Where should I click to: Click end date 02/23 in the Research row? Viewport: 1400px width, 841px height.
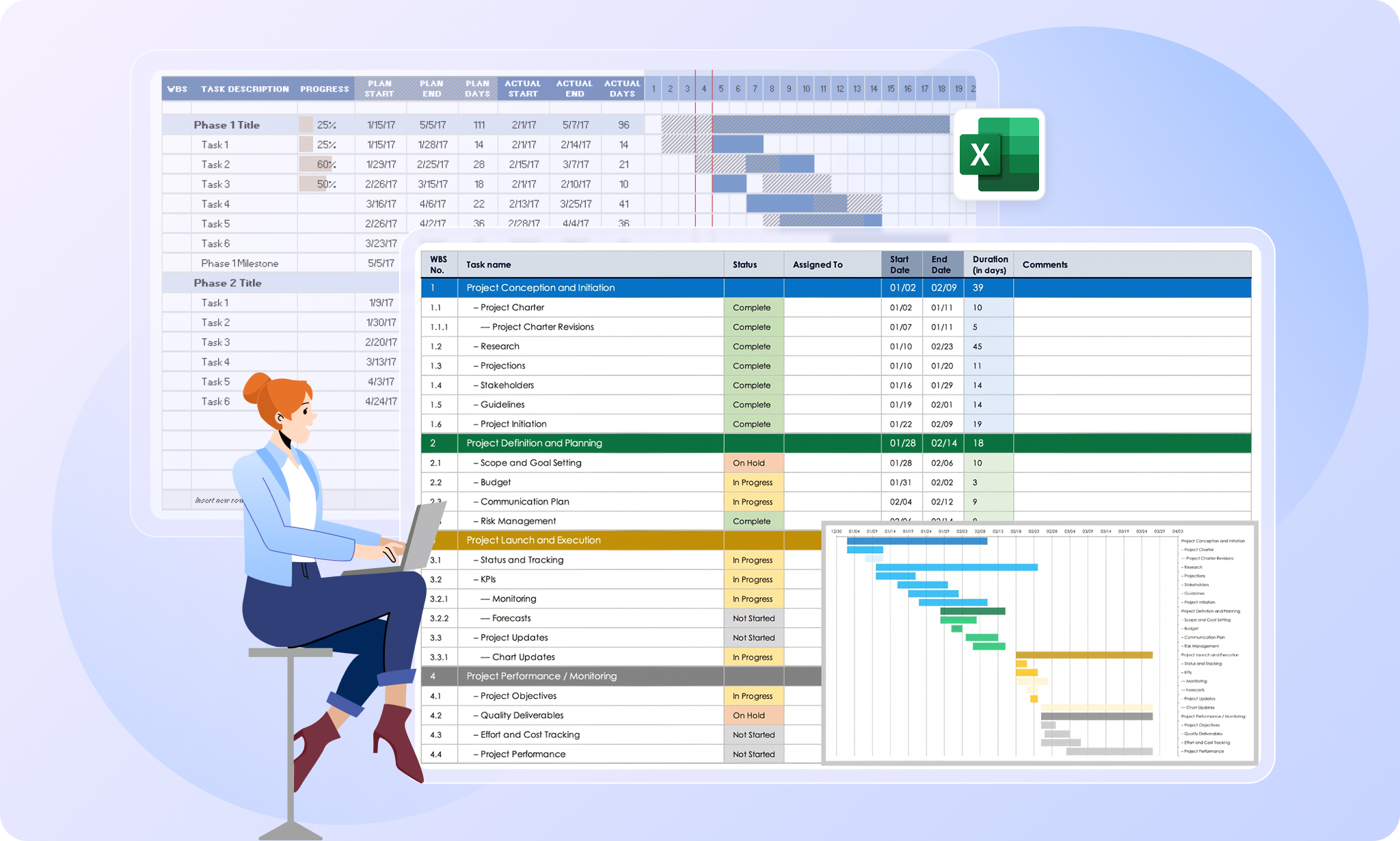[x=942, y=347]
